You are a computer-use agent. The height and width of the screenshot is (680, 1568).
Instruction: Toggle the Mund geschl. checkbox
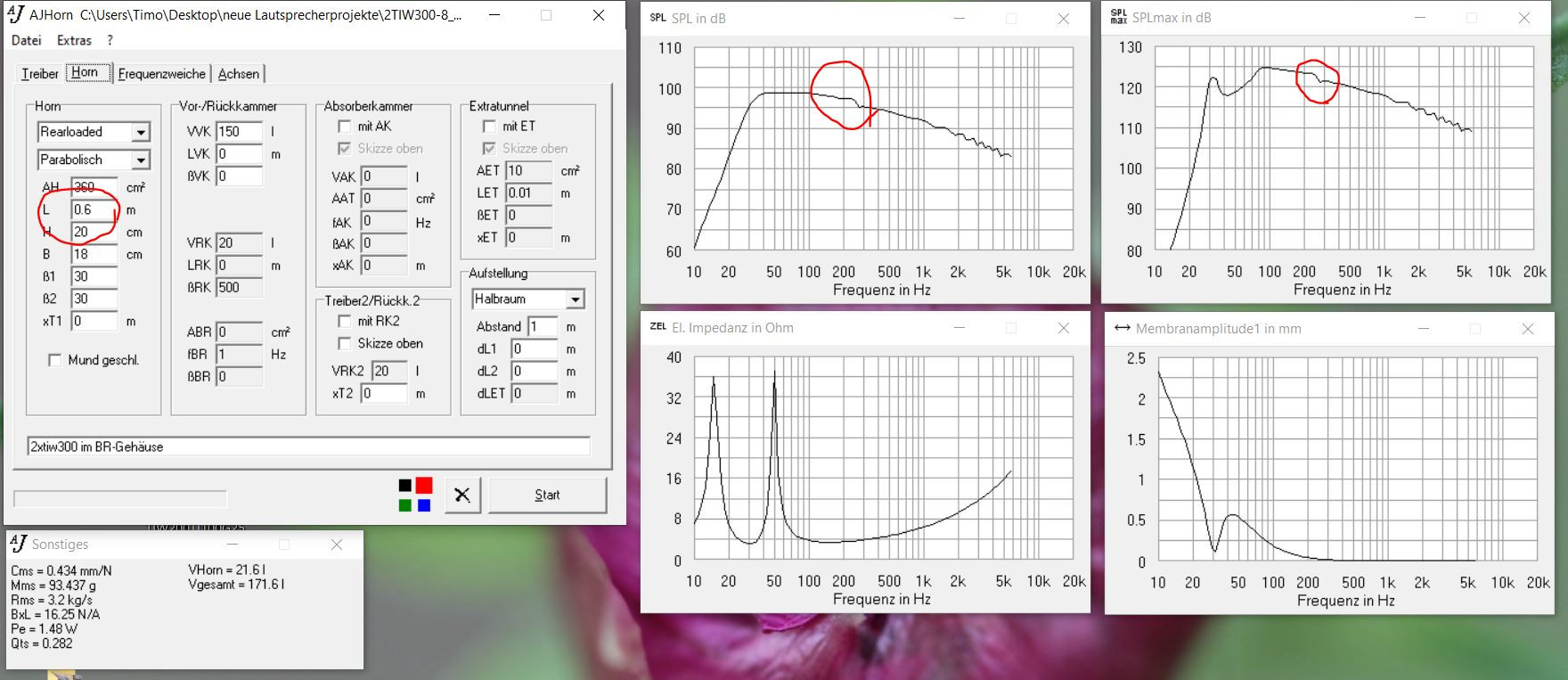coord(55,360)
